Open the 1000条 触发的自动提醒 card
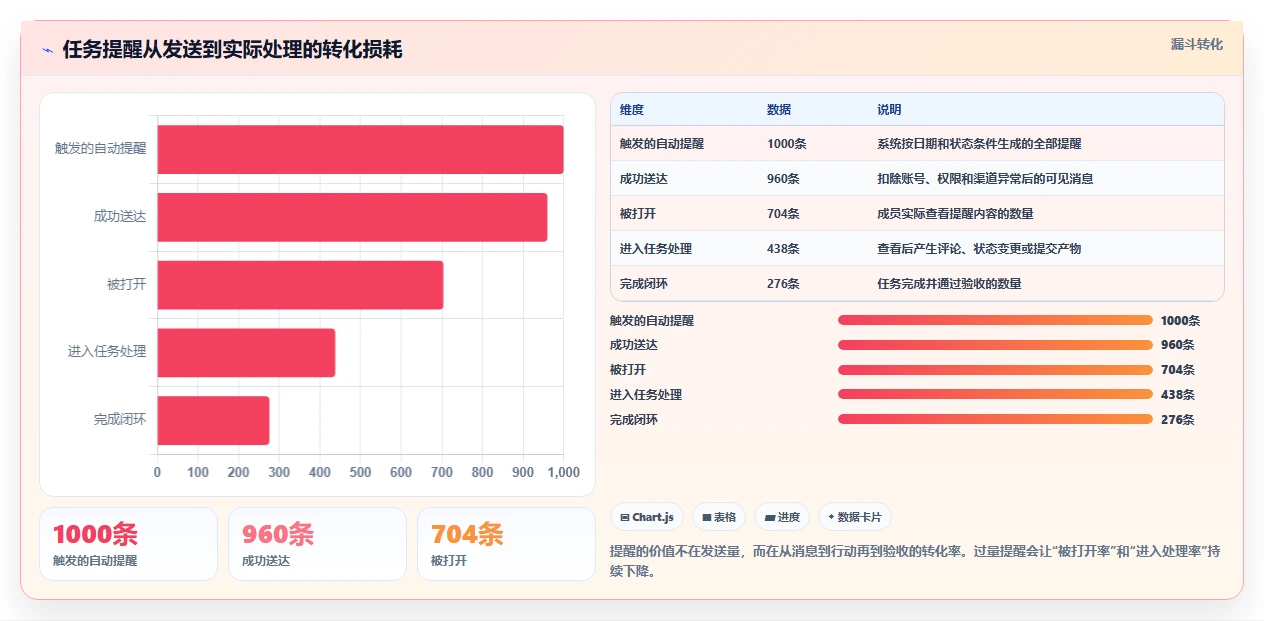Screen dimensions: 1264x621 128,544
